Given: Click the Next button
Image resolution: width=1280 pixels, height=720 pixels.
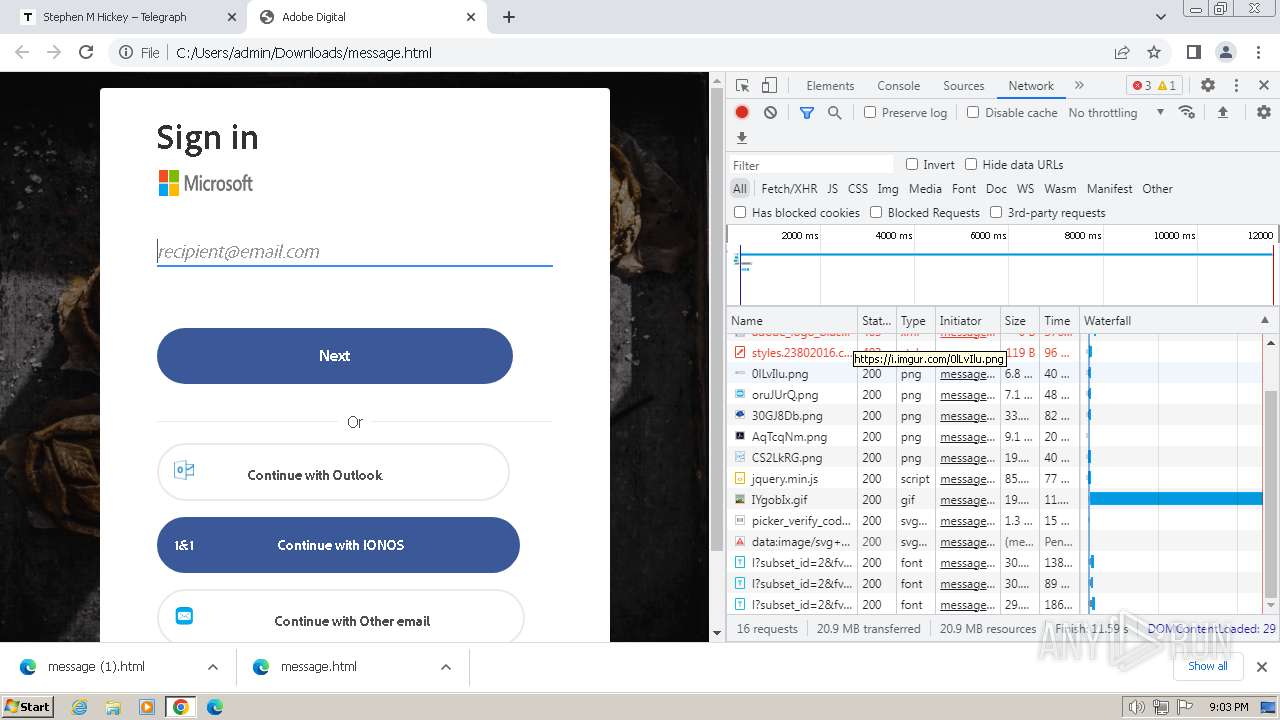Looking at the screenshot, I should coord(335,356).
